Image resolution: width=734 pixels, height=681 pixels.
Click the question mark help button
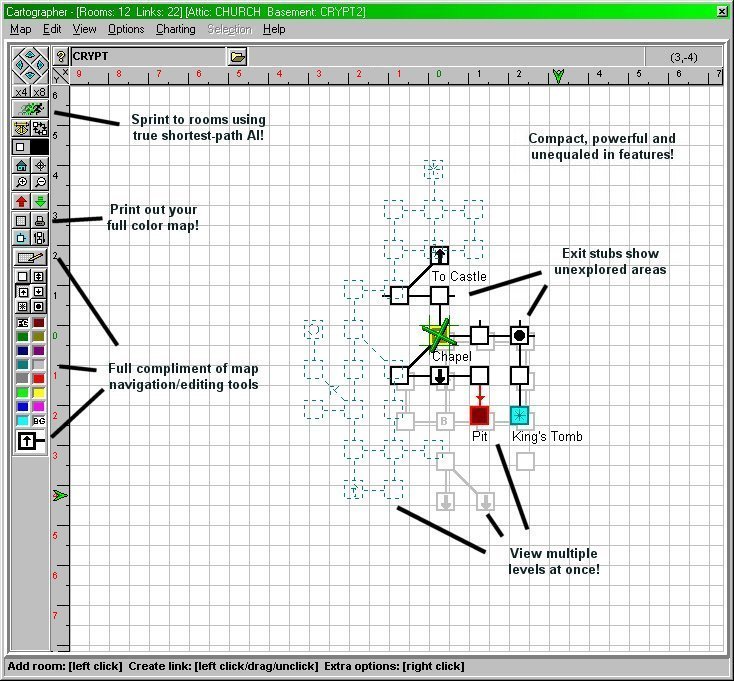pos(60,57)
